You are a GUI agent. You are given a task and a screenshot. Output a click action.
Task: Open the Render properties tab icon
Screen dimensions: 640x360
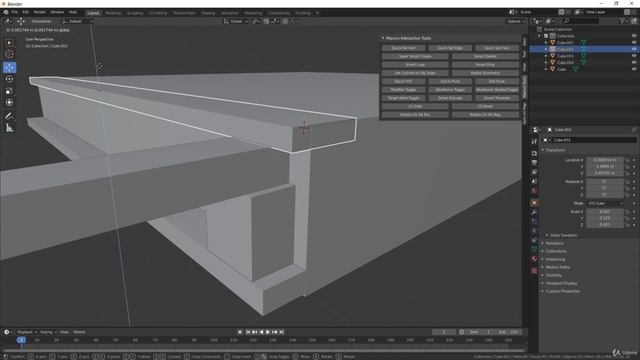(534, 153)
